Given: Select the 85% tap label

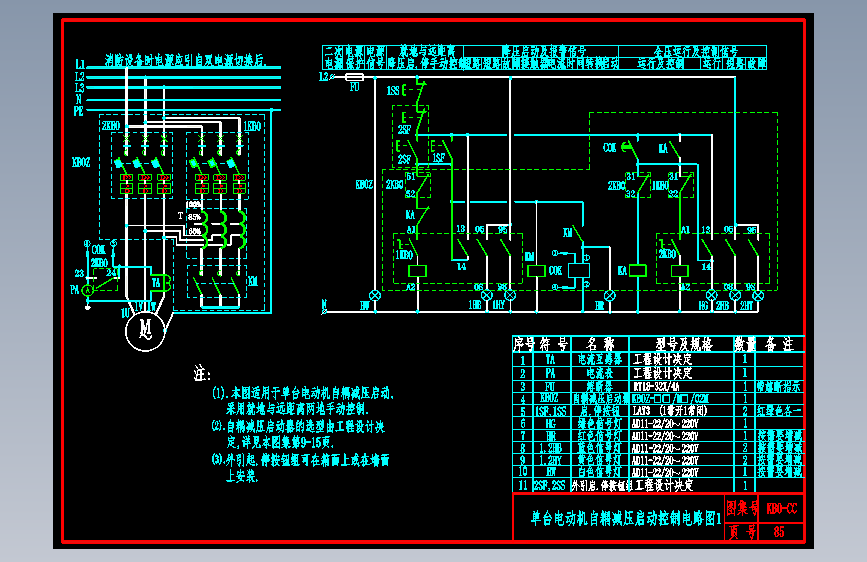Looking at the screenshot, I should click(x=194, y=217).
